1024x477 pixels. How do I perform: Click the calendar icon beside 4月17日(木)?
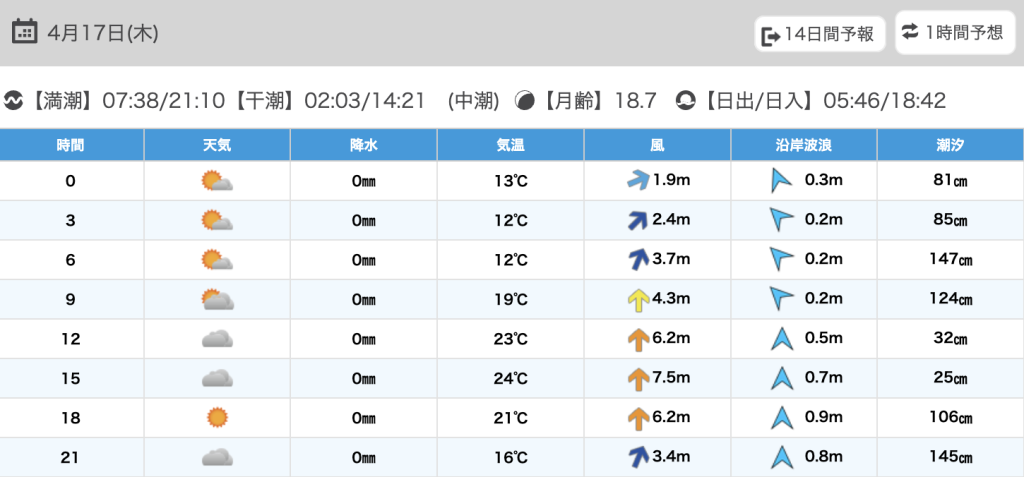click(x=25, y=32)
